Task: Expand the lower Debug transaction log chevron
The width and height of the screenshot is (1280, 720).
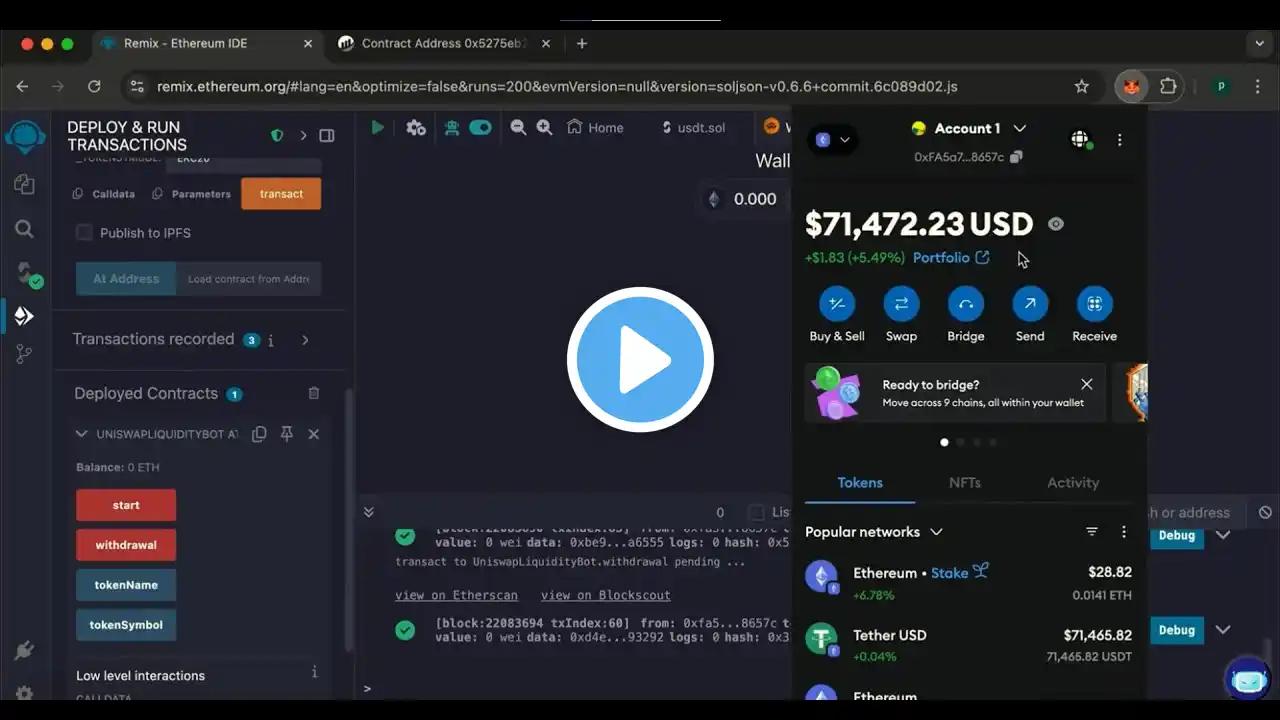Action: tap(1222, 630)
